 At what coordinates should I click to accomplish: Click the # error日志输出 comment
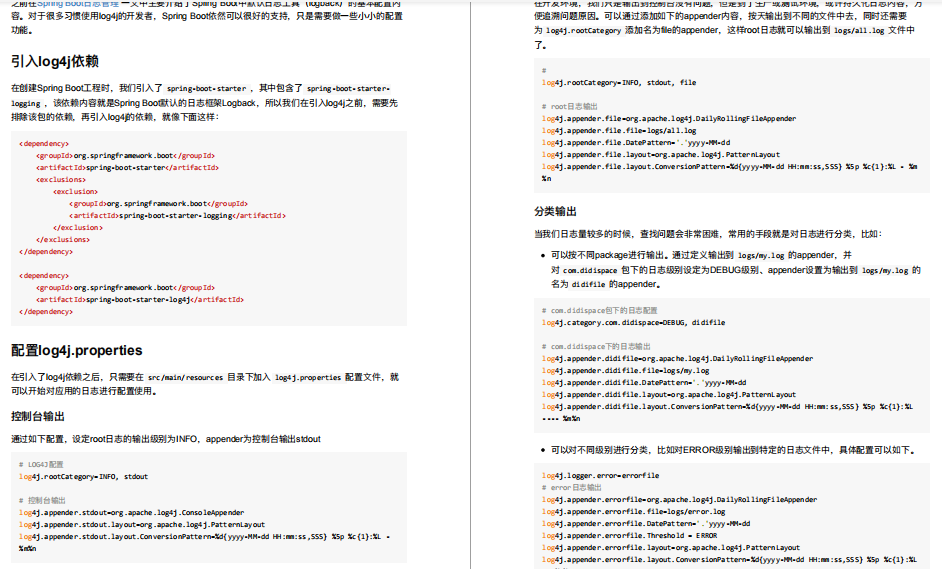571,487
